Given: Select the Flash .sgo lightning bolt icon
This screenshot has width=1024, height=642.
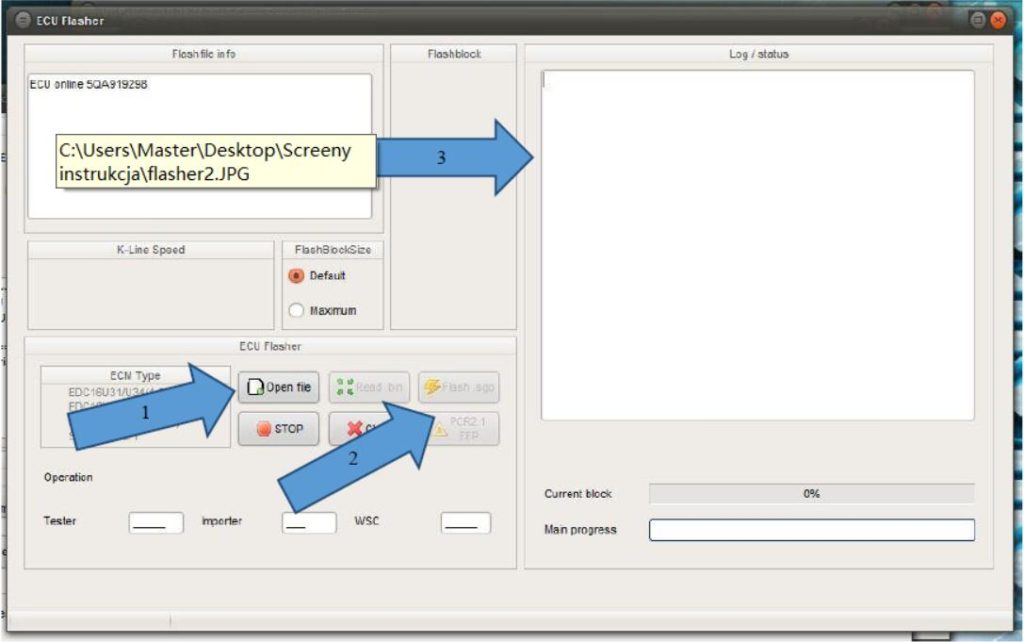Looking at the screenshot, I should [x=434, y=387].
